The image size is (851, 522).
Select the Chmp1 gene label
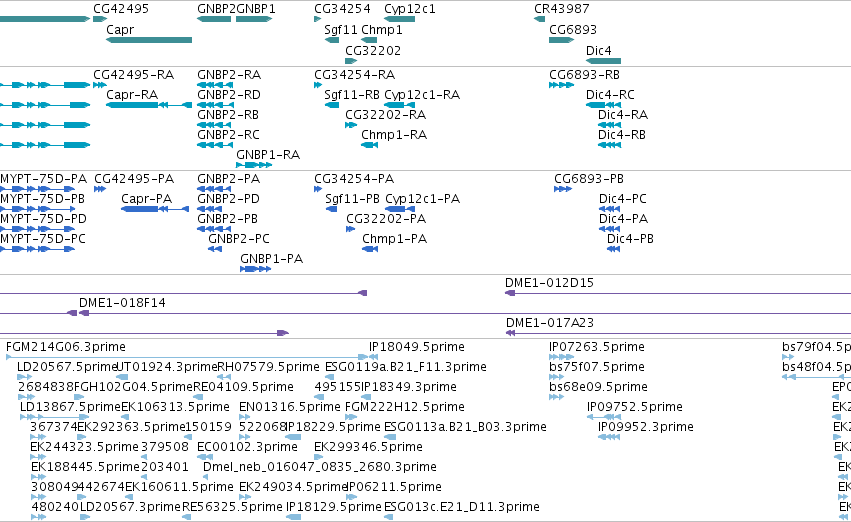click(382, 29)
